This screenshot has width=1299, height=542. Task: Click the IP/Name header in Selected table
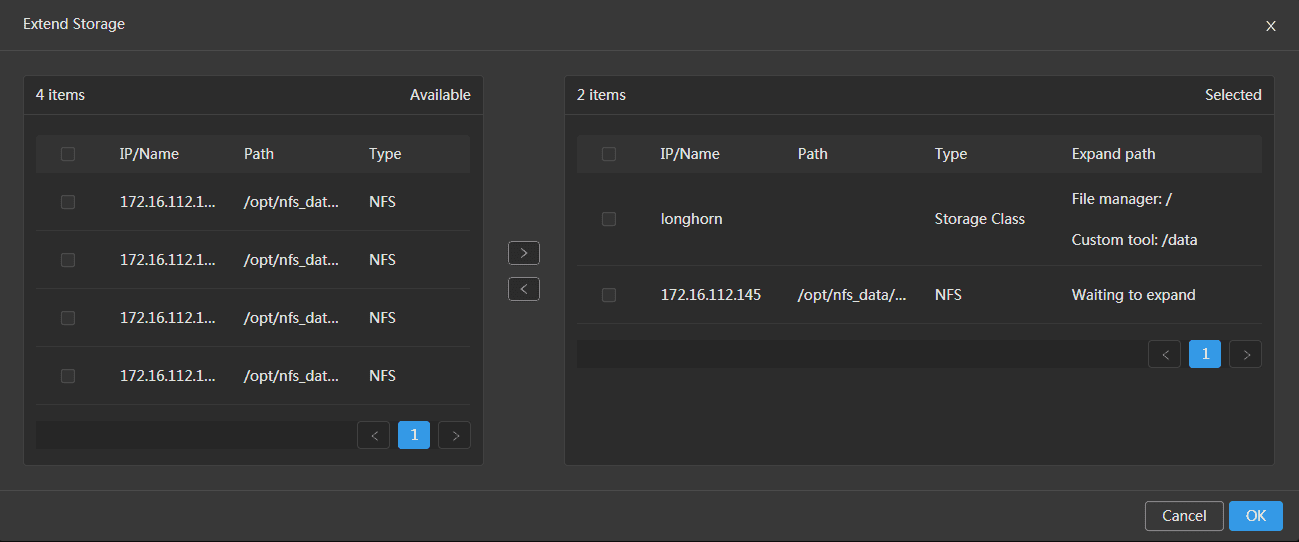point(691,154)
